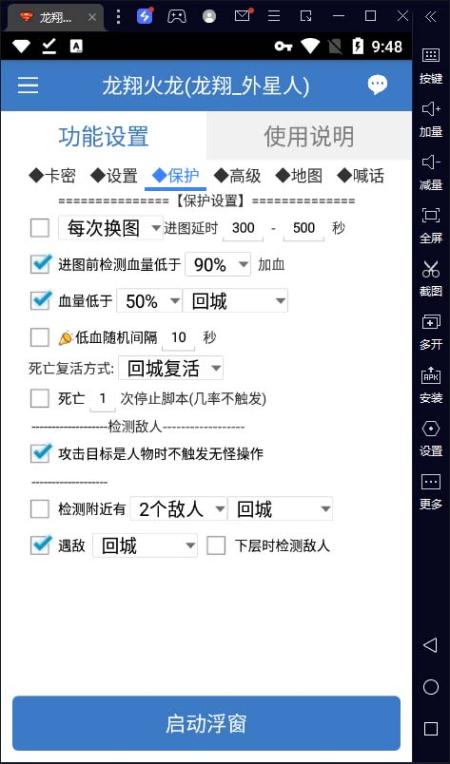Select the ◆高级 sub-tab
The height and width of the screenshot is (764, 450).
click(237, 176)
